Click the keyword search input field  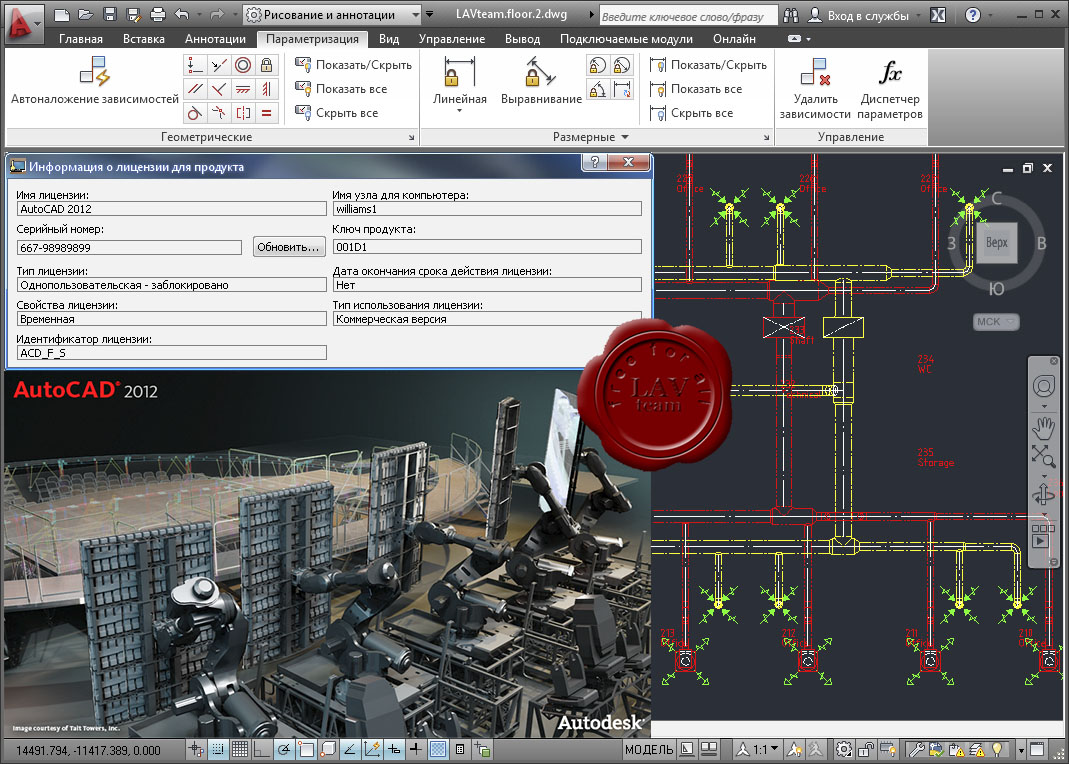pos(688,16)
